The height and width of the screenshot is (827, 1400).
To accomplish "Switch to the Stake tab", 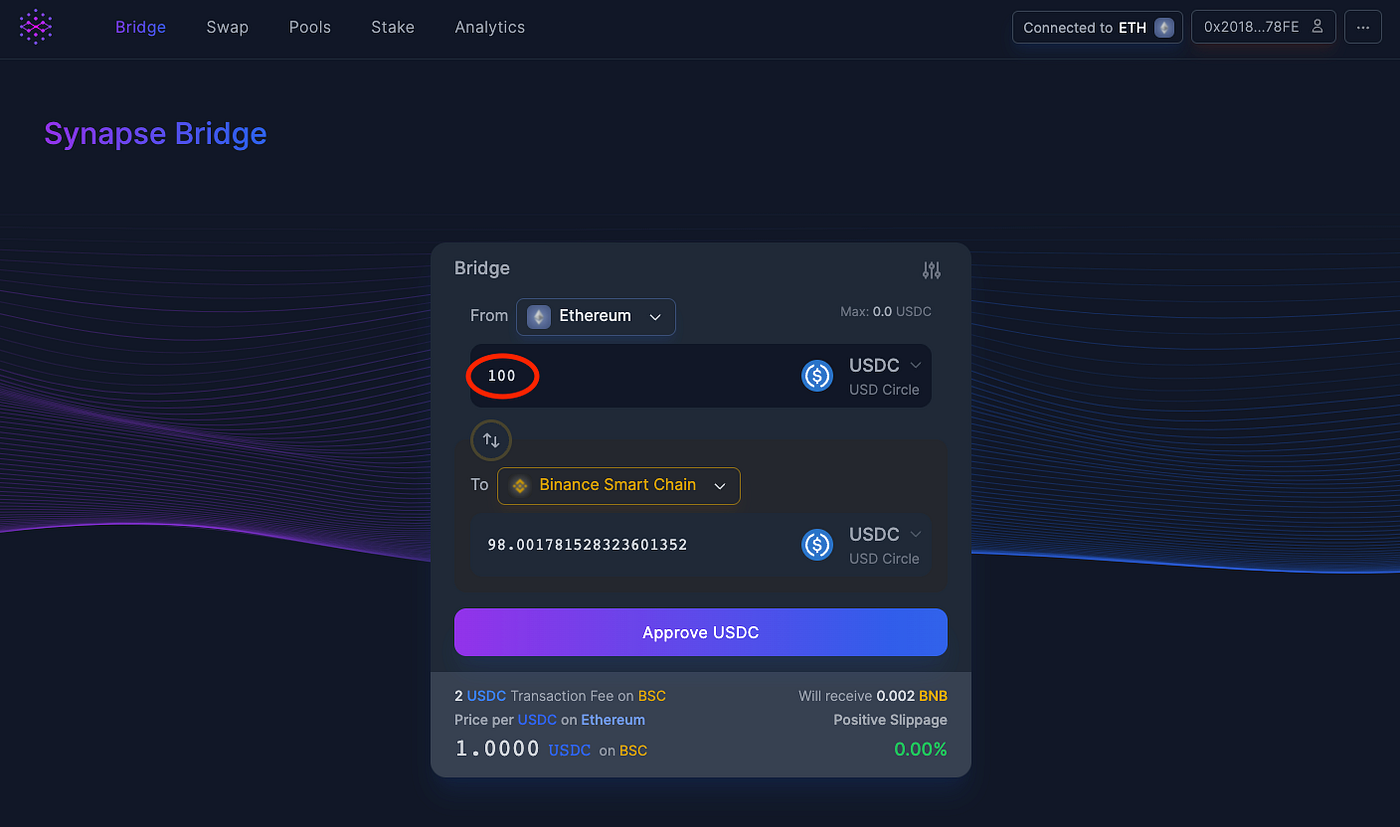I will pos(393,27).
